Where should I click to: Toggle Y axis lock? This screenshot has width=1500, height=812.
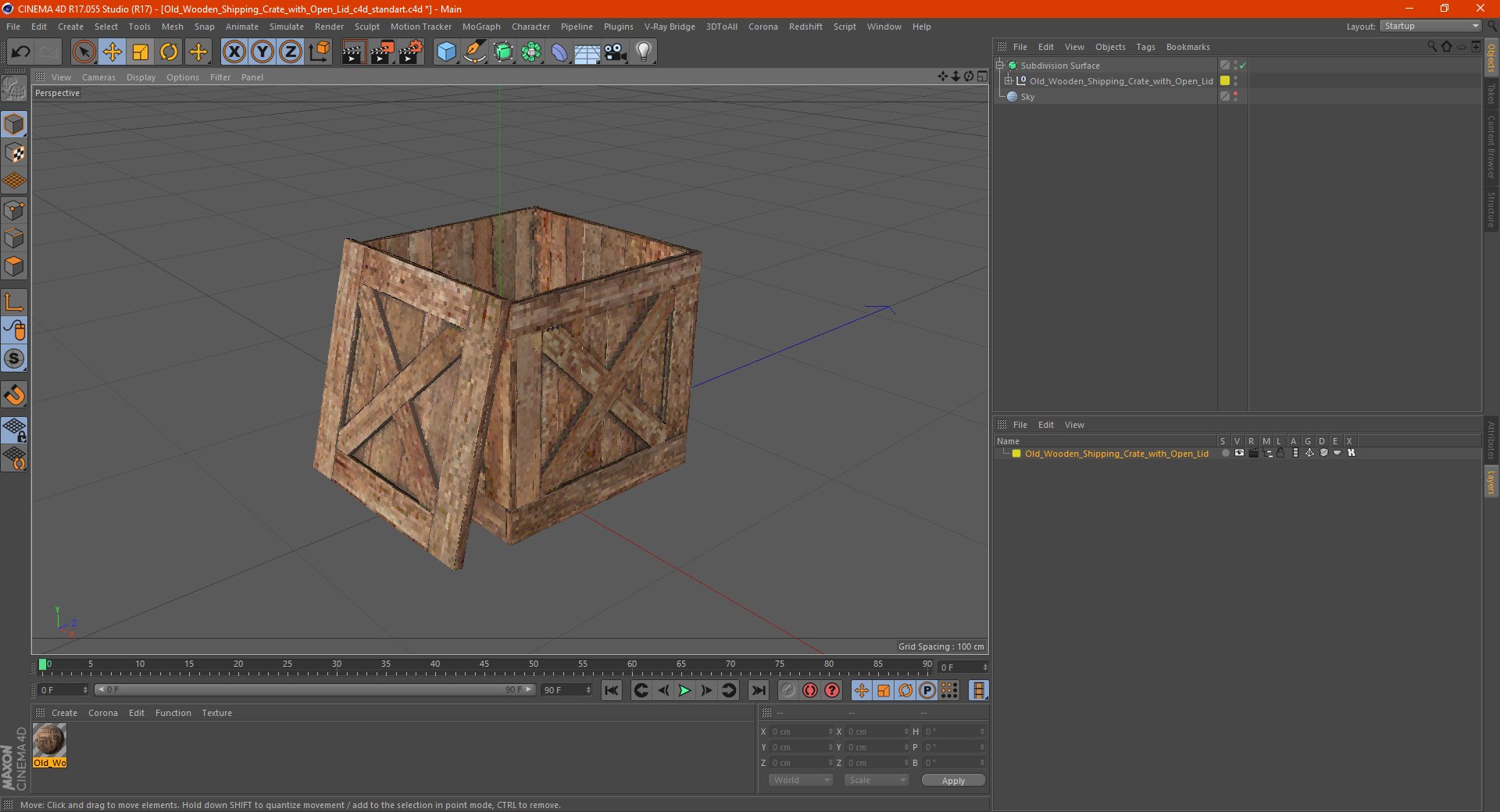tap(262, 52)
